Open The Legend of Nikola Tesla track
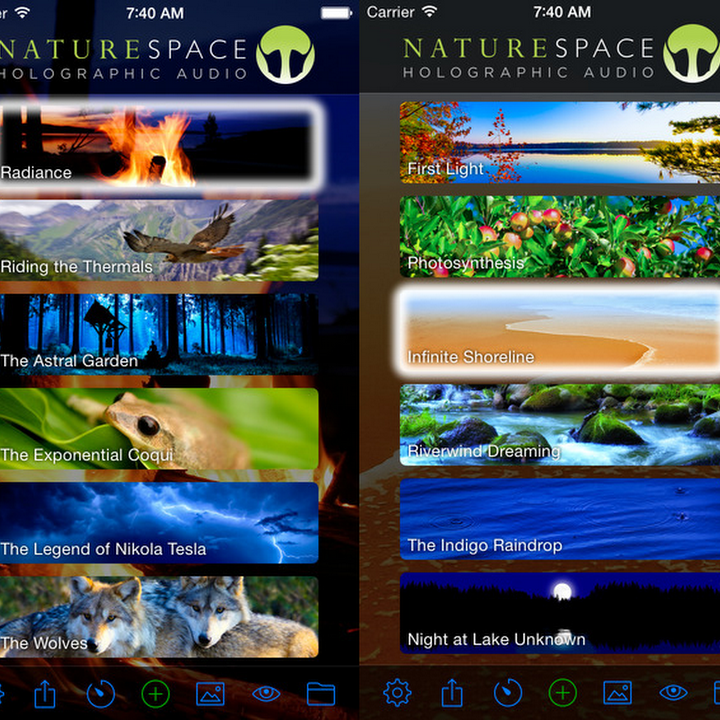 click(159, 523)
